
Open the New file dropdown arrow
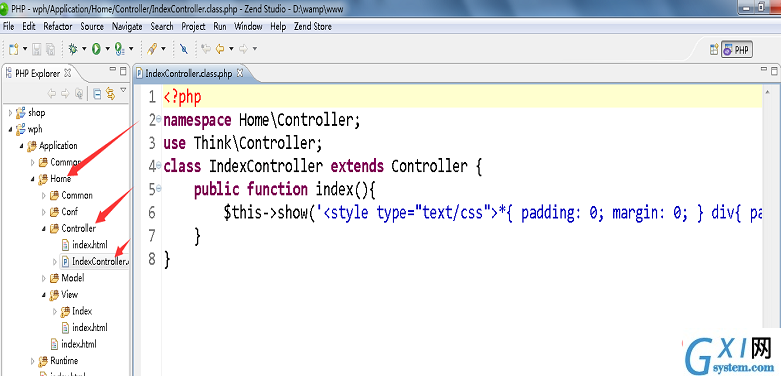[25, 49]
